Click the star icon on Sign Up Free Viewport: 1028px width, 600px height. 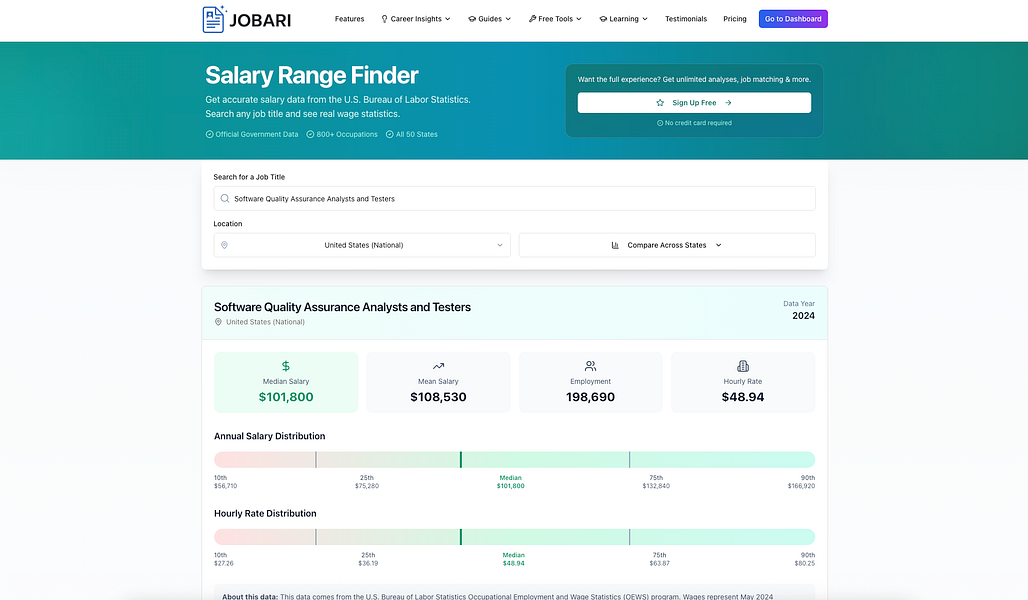click(660, 103)
